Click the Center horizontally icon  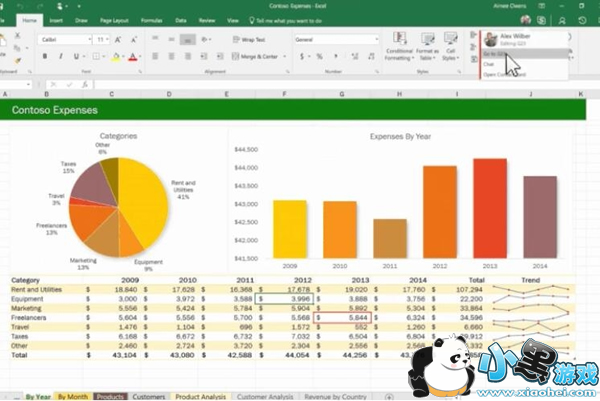[171, 56]
